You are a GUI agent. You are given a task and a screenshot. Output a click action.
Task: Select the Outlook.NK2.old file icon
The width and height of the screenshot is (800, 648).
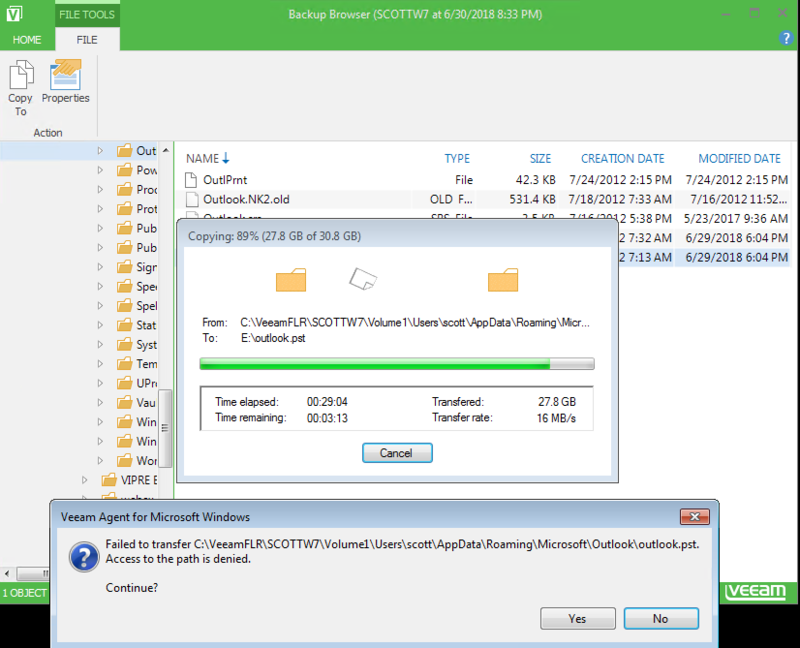pyautogui.click(x=191, y=199)
